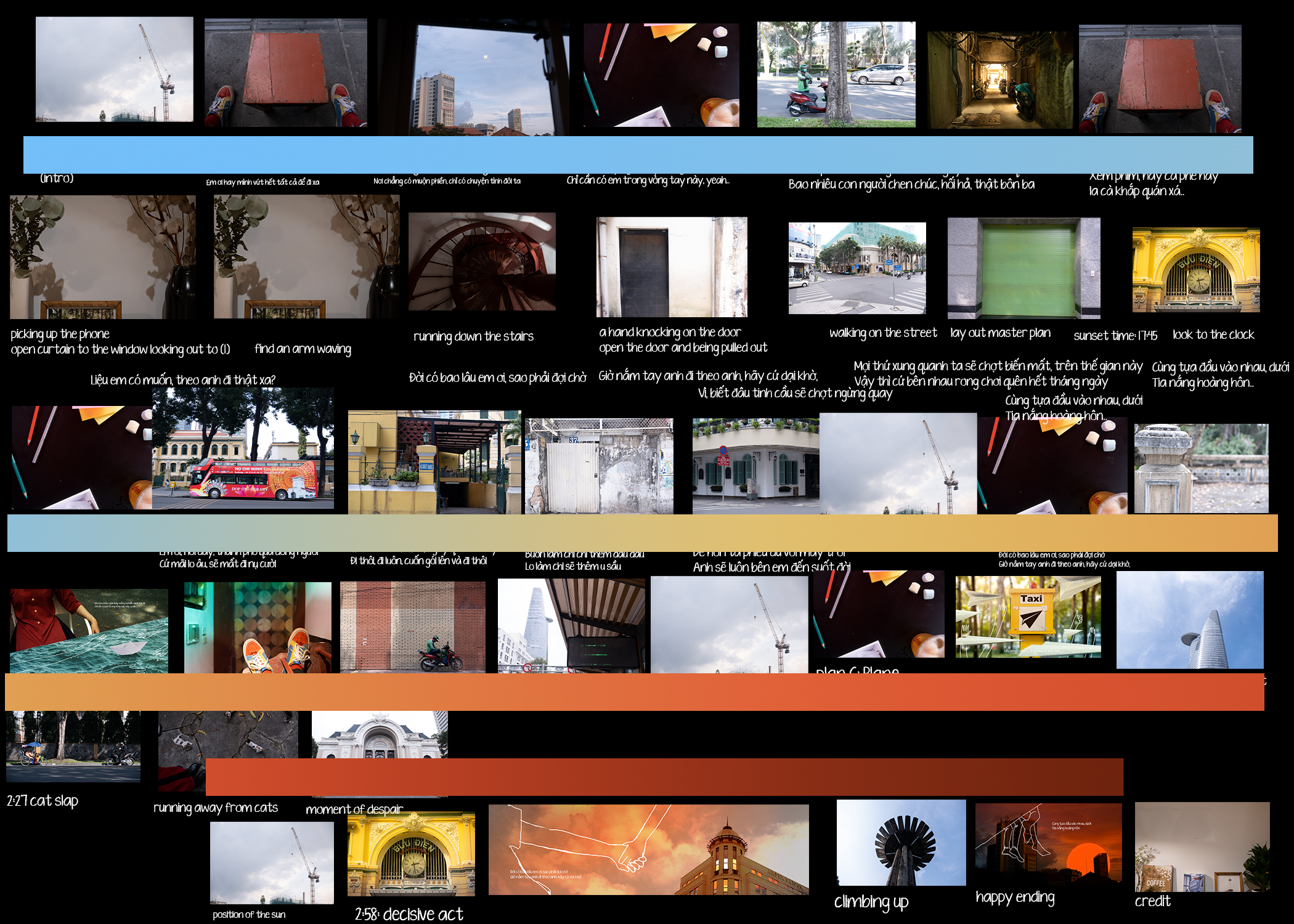Click the 'credit' label

pyautogui.click(x=1152, y=901)
